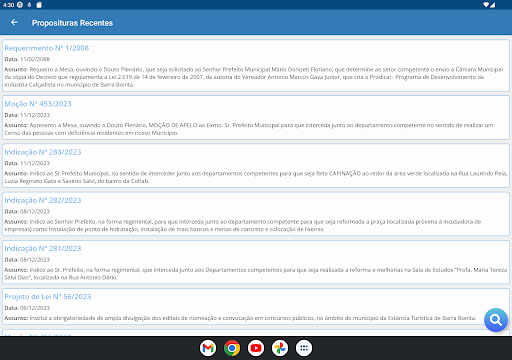Select Moção 453 date 11/12/2023
The image size is (512, 360).
pyautogui.click(x=35, y=115)
